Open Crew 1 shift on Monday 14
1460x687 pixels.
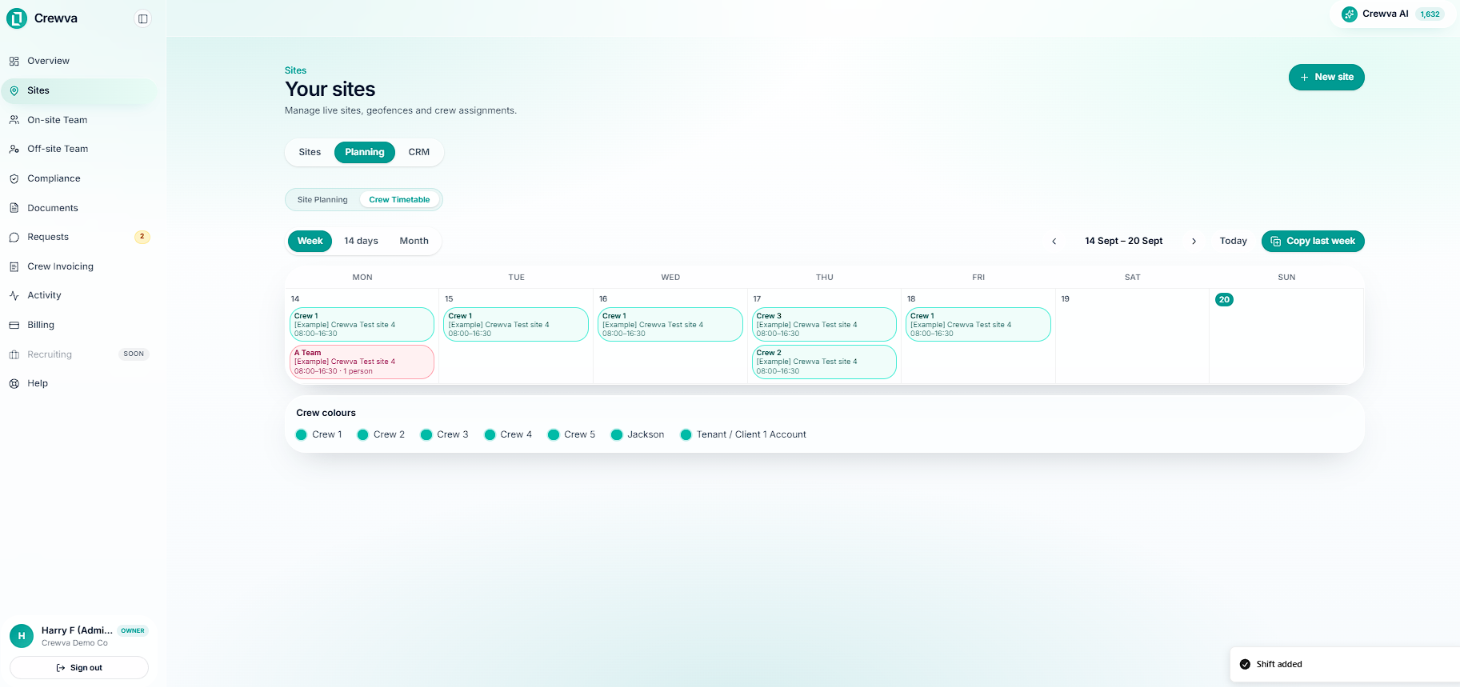(362, 324)
